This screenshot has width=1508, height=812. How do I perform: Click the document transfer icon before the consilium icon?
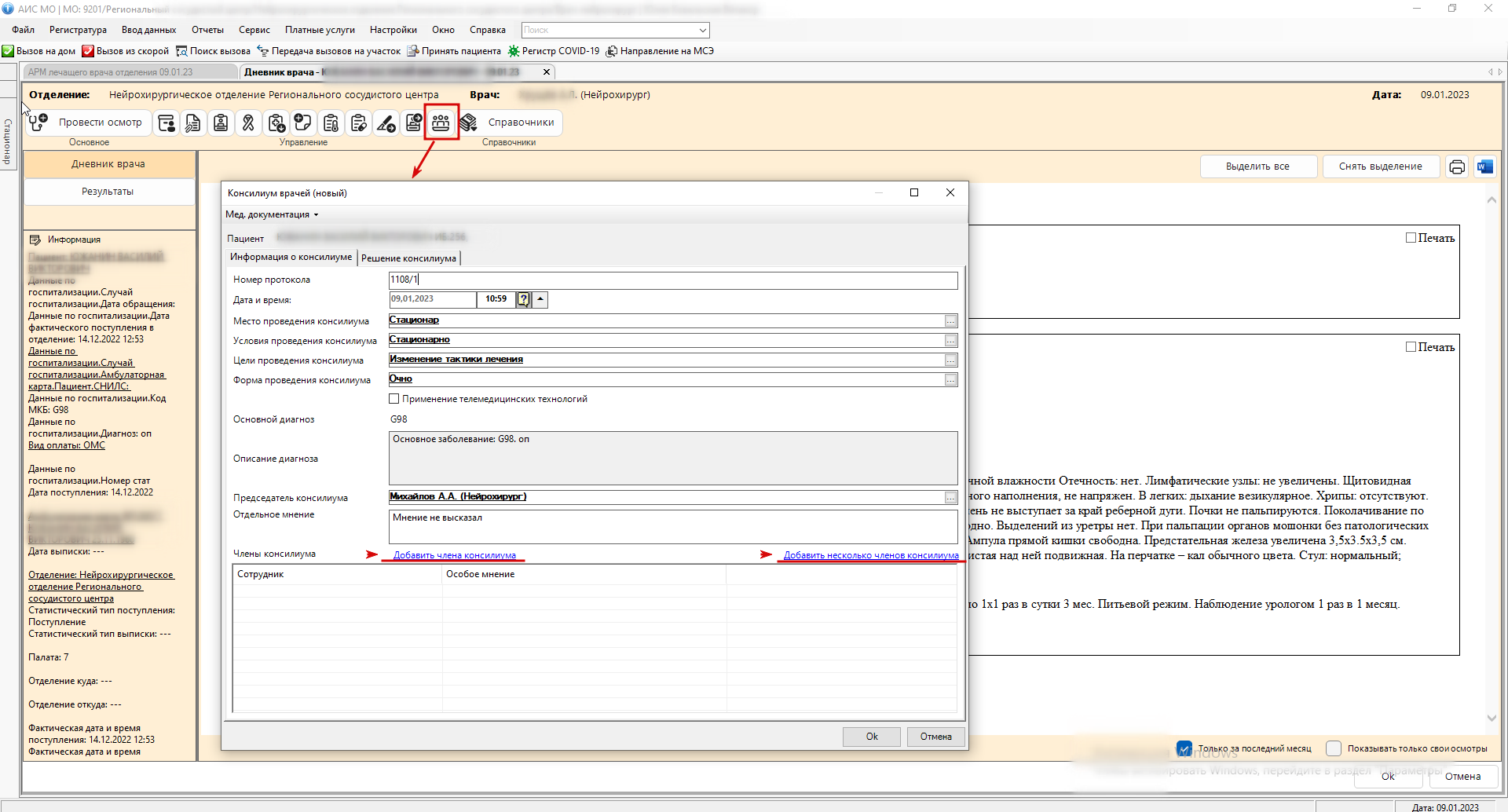click(414, 123)
